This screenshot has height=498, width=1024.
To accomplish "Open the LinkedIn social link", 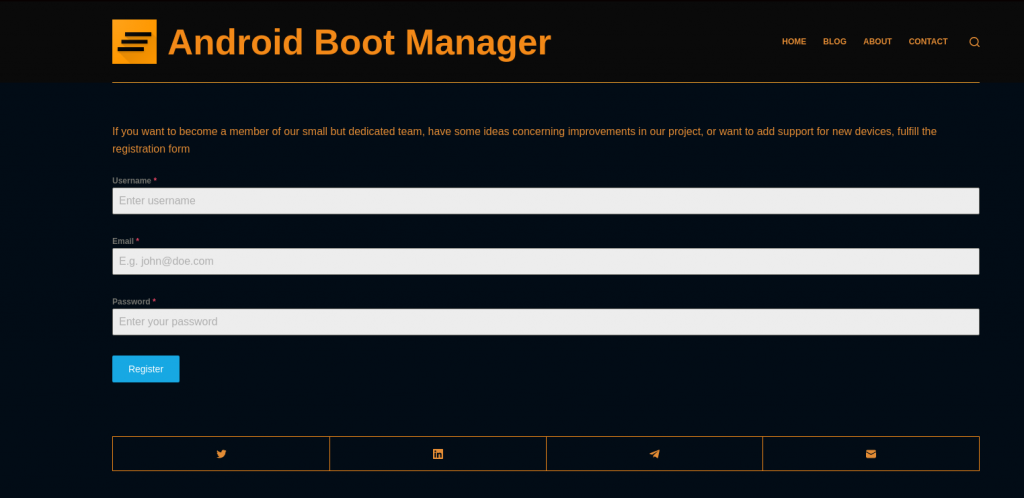I will (438, 454).
